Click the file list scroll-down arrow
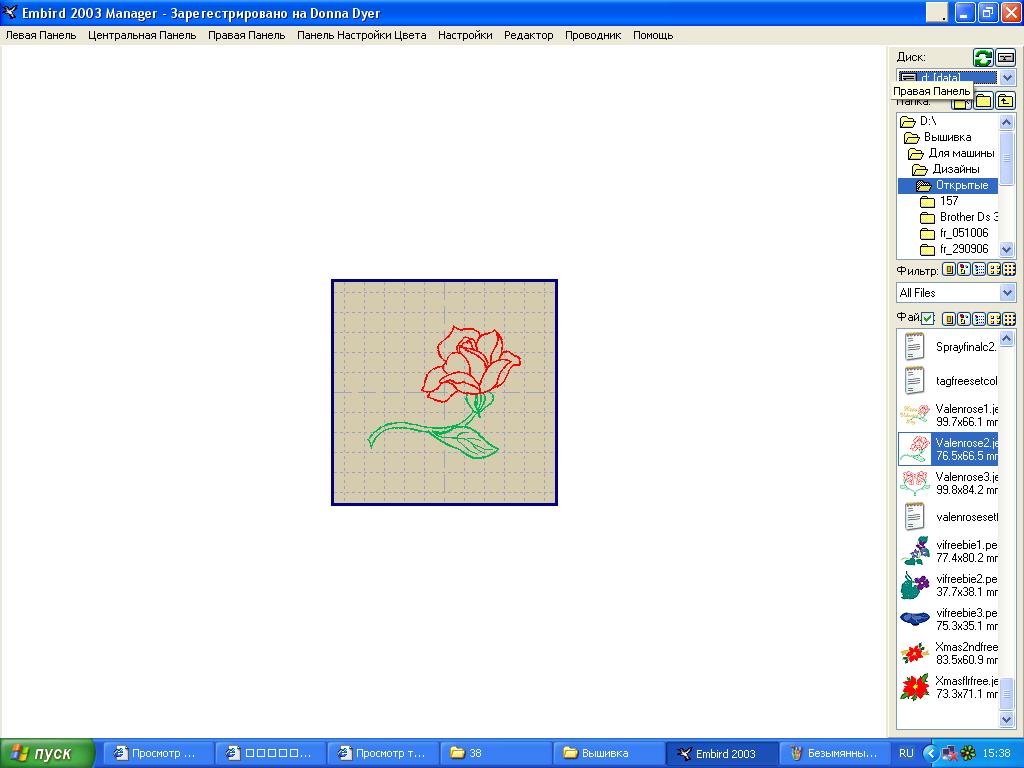1024x768 pixels. [x=1006, y=720]
